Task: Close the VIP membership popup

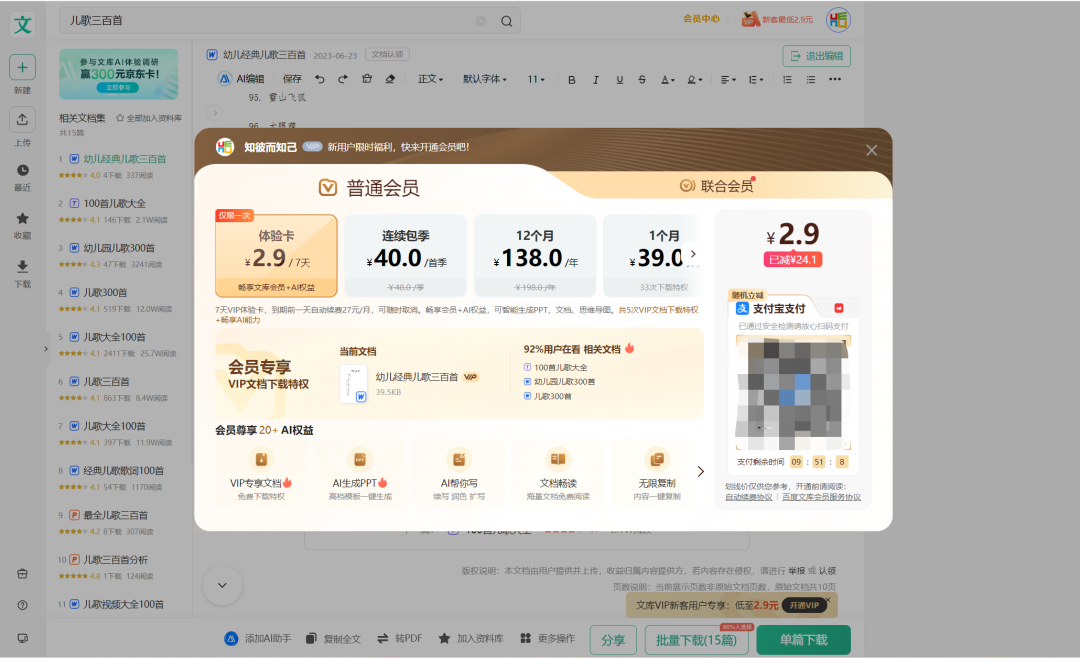Action: click(x=871, y=150)
